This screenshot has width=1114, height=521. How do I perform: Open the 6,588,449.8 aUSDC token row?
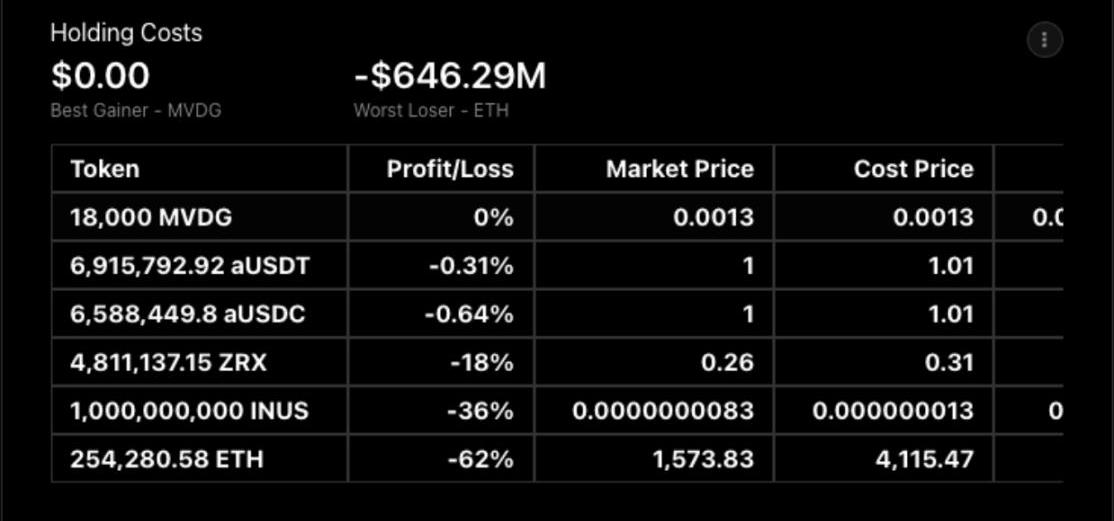(557, 313)
